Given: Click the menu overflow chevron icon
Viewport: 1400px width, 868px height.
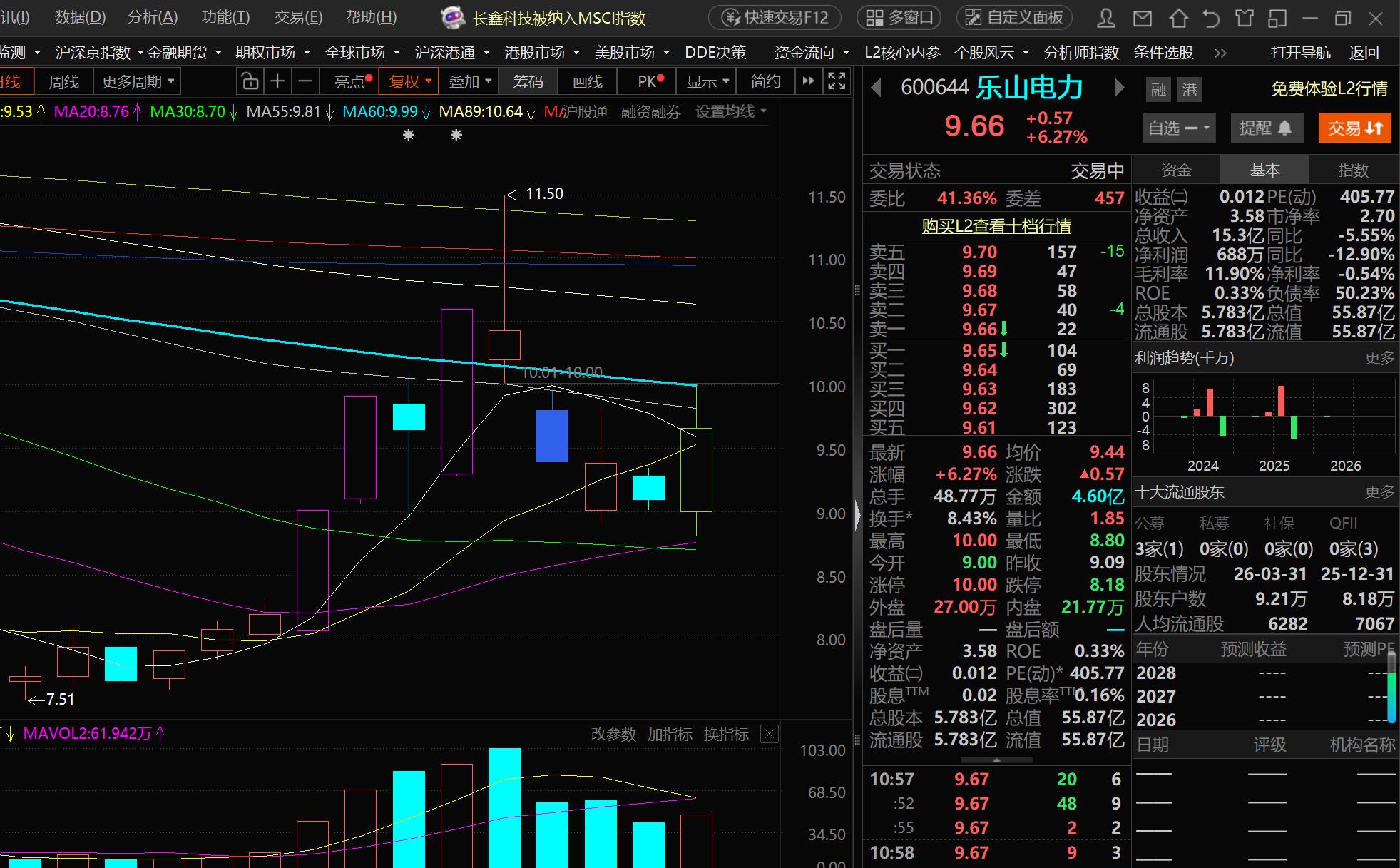Looking at the screenshot, I should (x=1220, y=53).
